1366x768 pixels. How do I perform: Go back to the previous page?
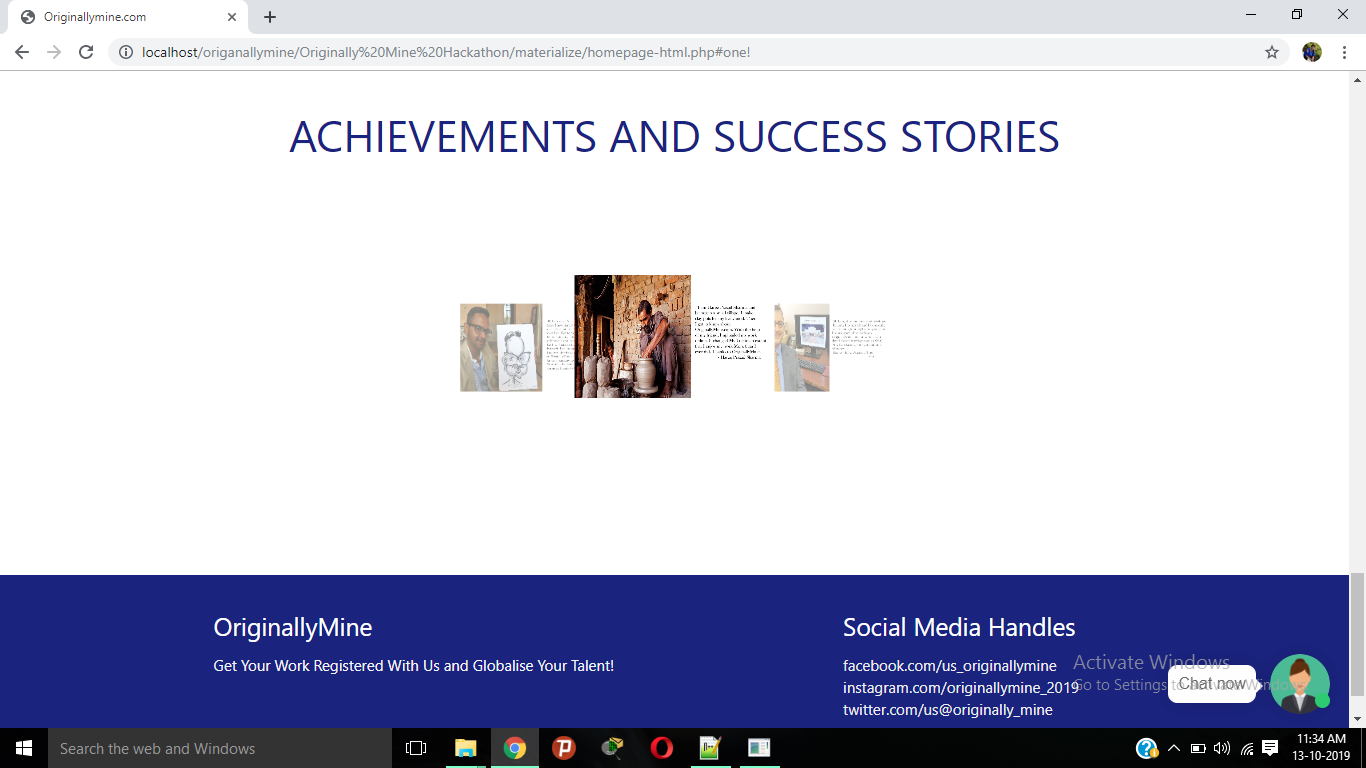pos(22,52)
